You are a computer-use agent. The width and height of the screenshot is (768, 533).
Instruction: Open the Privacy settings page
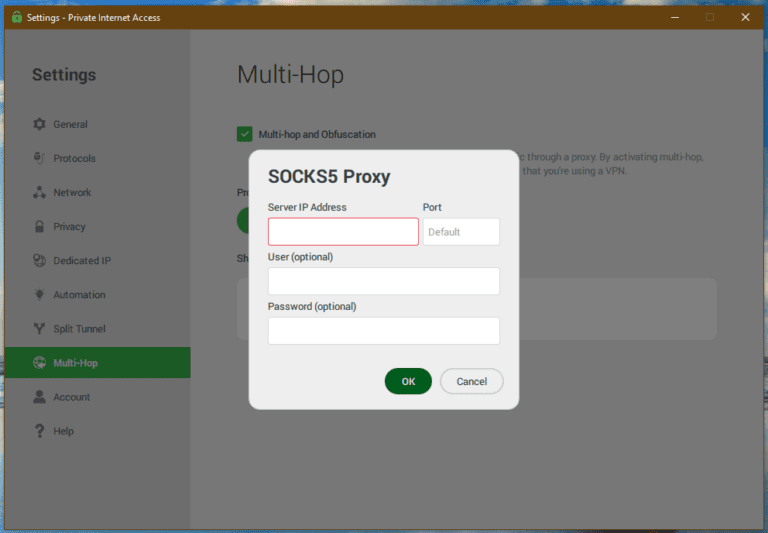(x=97, y=226)
